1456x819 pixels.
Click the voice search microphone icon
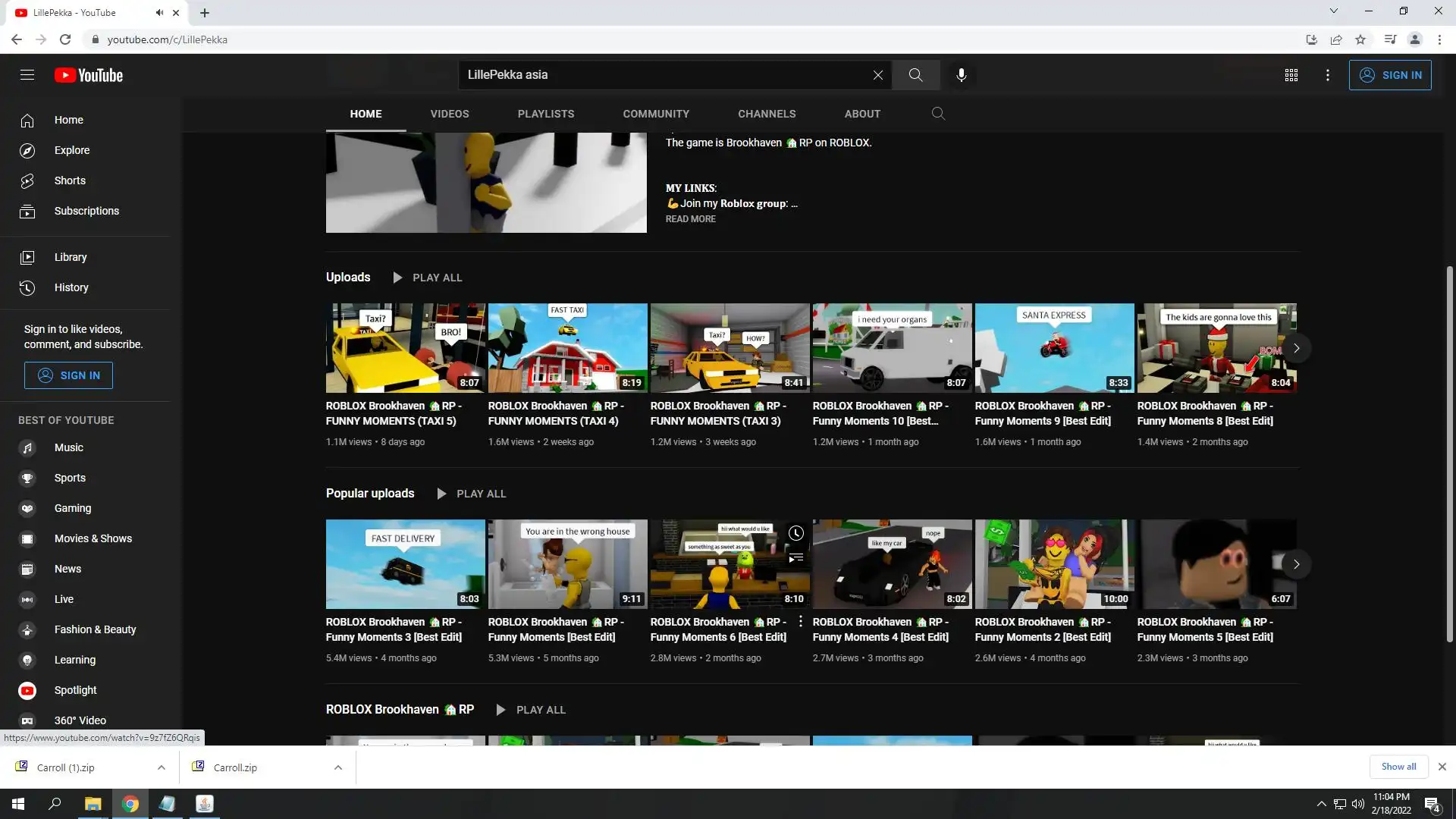click(961, 75)
